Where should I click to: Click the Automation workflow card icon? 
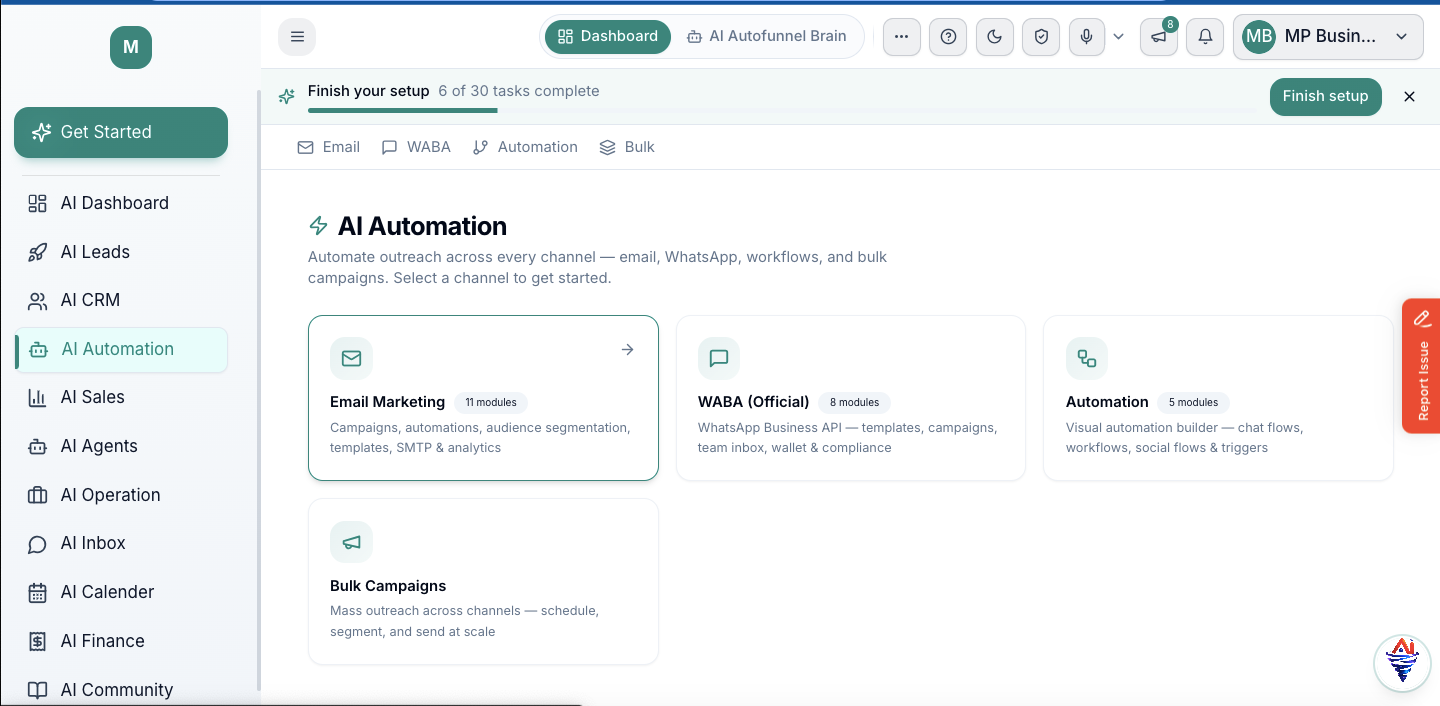click(1087, 358)
